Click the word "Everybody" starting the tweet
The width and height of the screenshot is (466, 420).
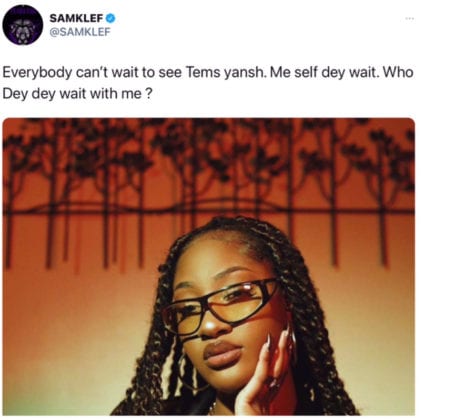click(37, 73)
